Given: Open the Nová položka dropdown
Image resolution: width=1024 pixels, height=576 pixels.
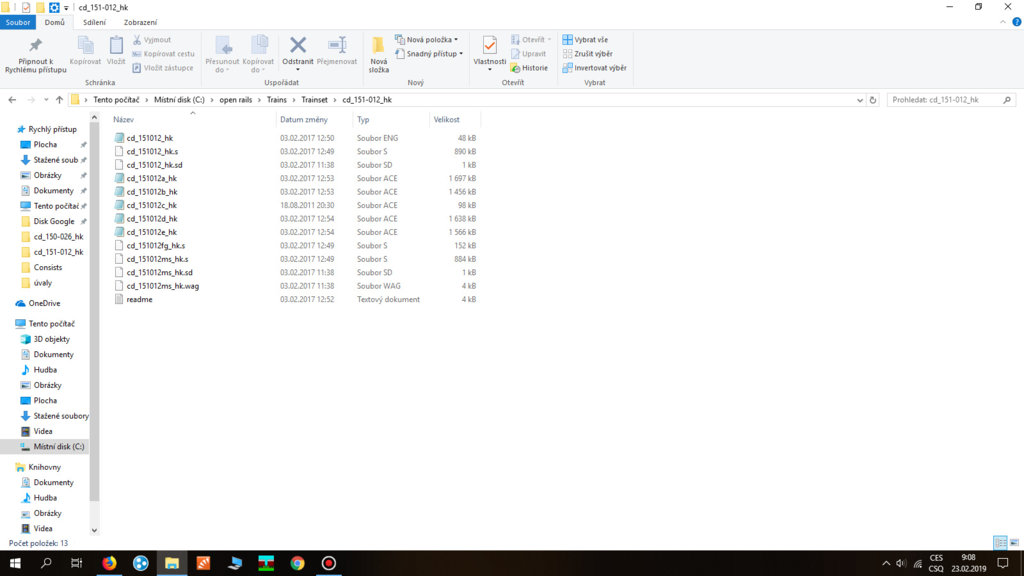Looking at the screenshot, I should [x=427, y=40].
